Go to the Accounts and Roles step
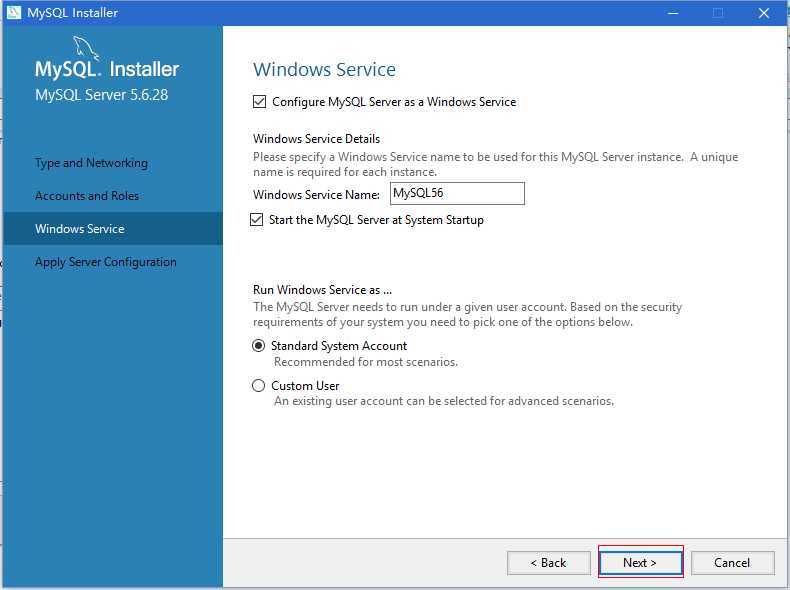790x590 pixels. pos(87,195)
